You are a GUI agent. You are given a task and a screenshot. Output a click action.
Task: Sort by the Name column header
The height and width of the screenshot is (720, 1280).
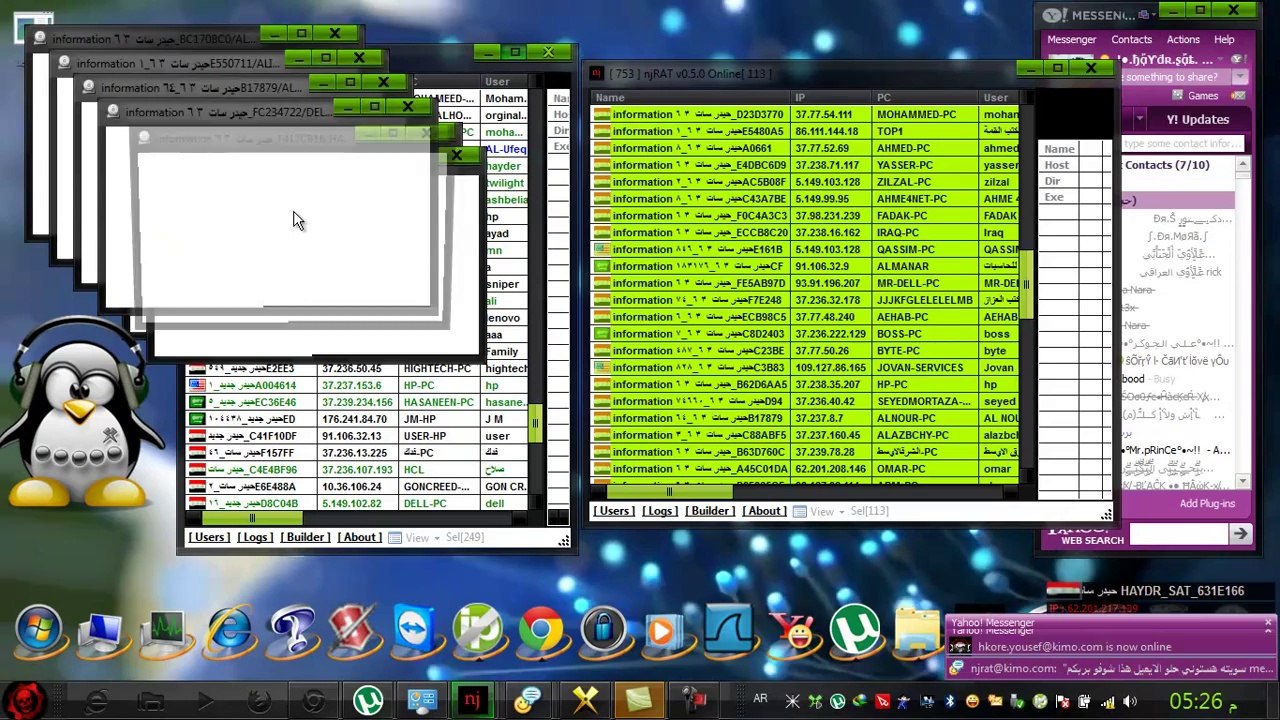point(690,97)
